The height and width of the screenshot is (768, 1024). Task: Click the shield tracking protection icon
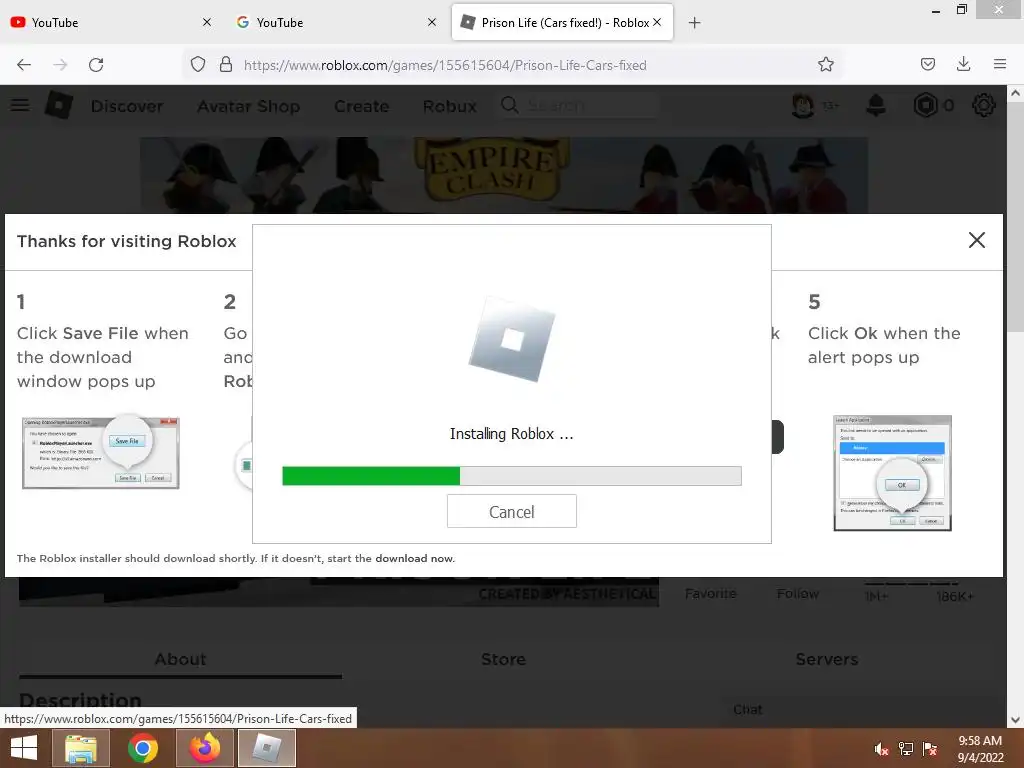coord(198,65)
